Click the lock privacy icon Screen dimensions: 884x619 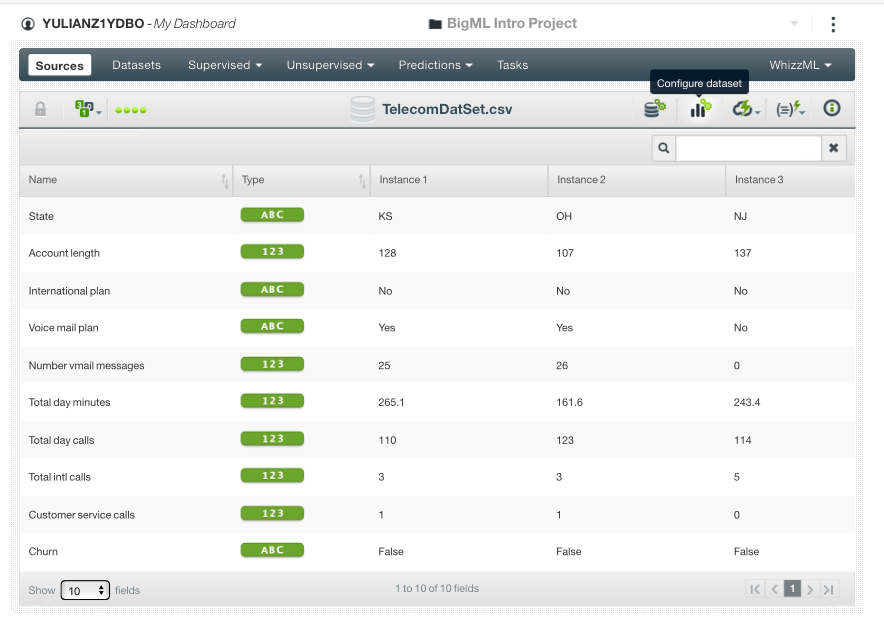(x=40, y=108)
